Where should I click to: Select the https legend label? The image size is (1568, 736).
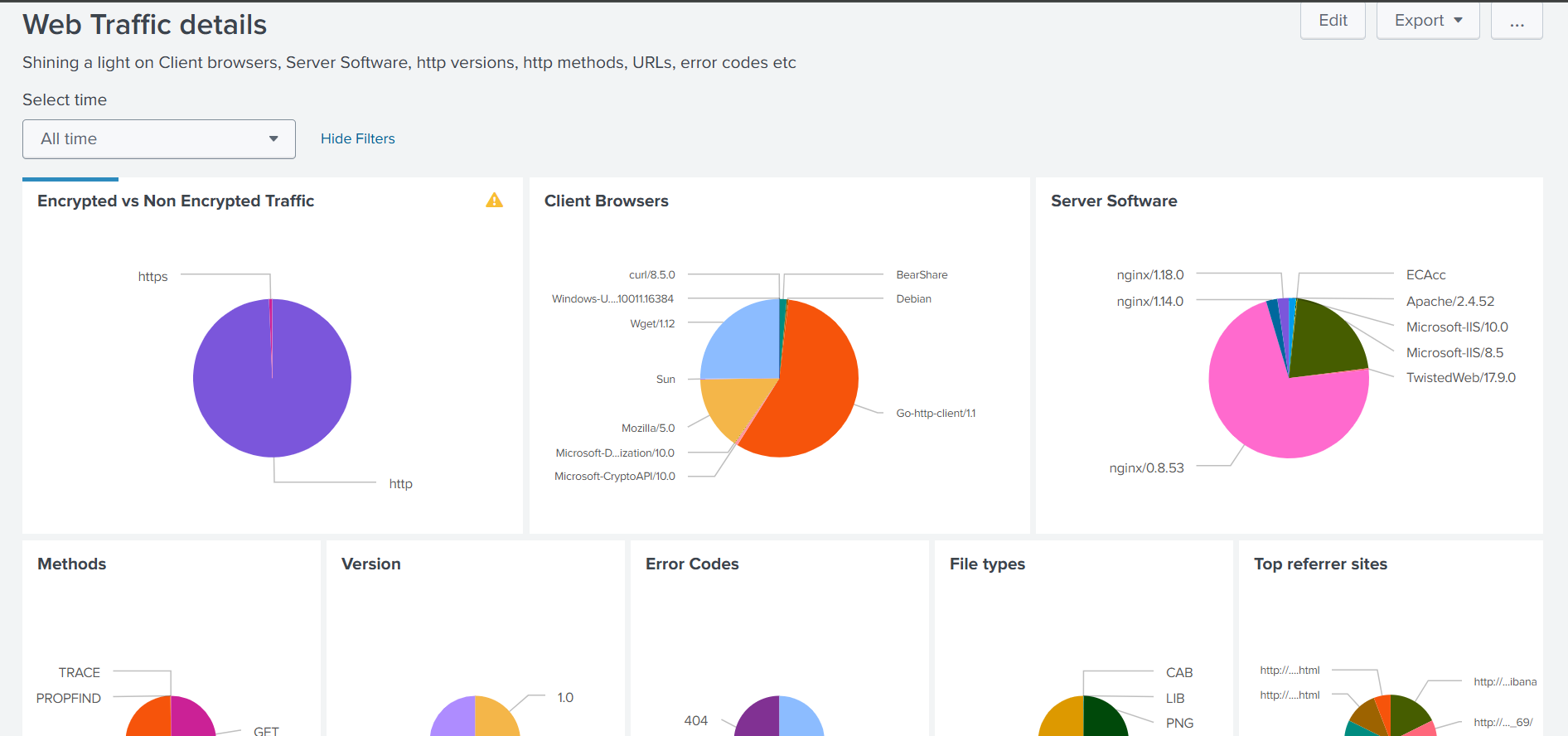pos(152,277)
